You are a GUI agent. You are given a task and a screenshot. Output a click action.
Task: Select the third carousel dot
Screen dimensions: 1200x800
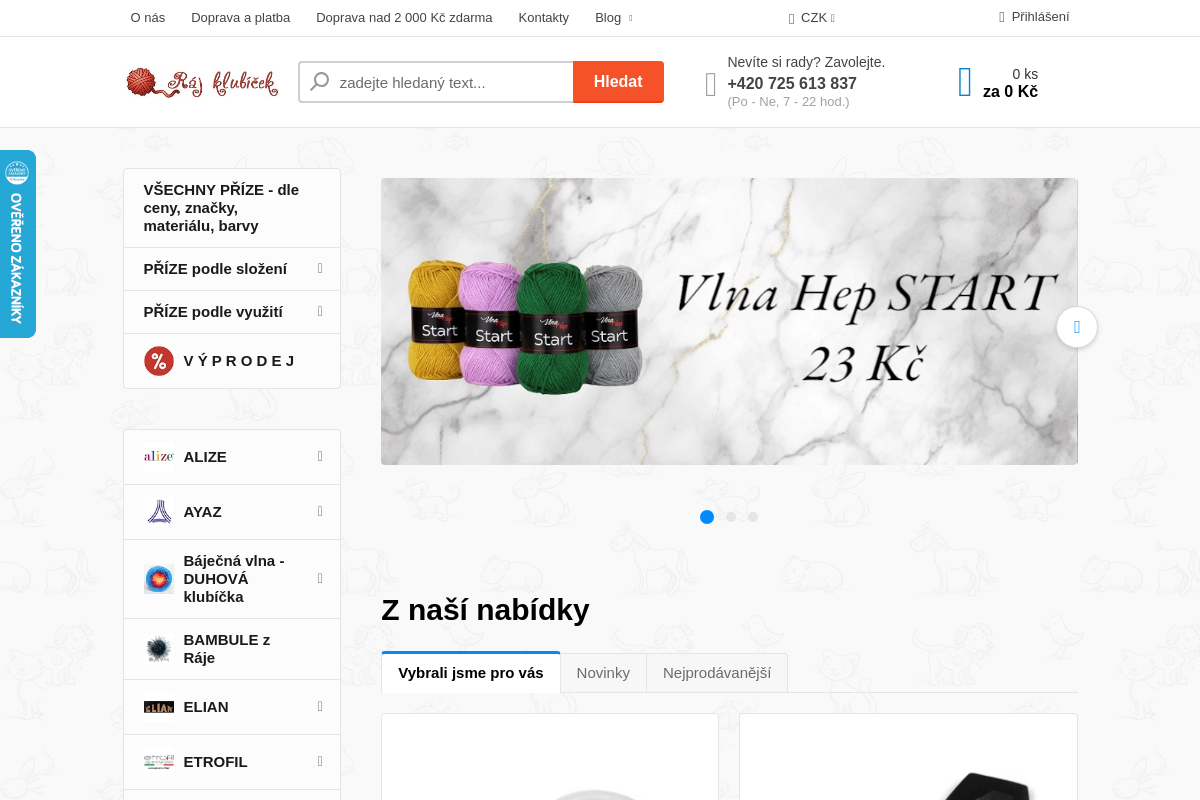coord(753,517)
